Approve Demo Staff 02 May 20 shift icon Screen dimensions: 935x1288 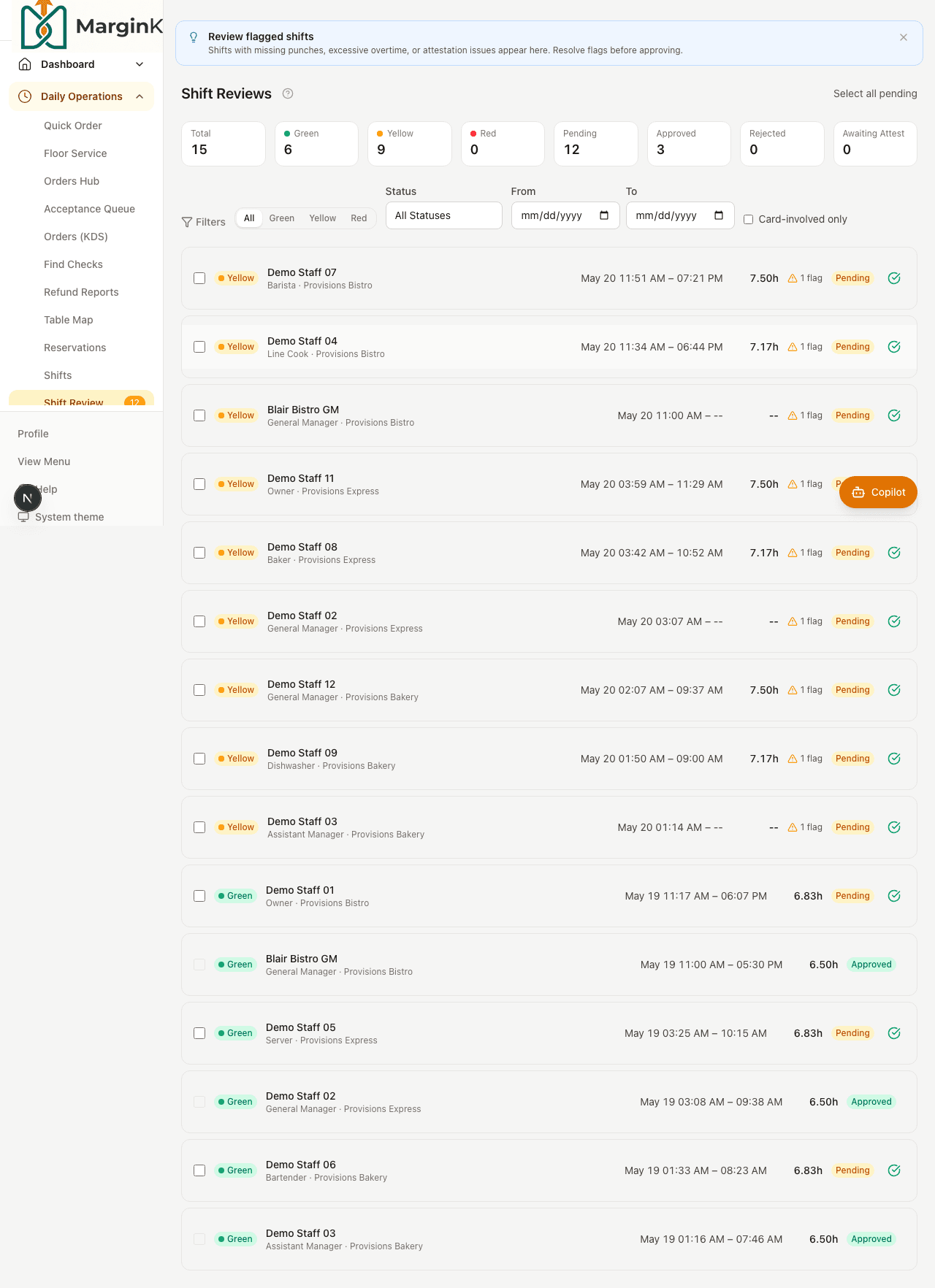tap(894, 621)
